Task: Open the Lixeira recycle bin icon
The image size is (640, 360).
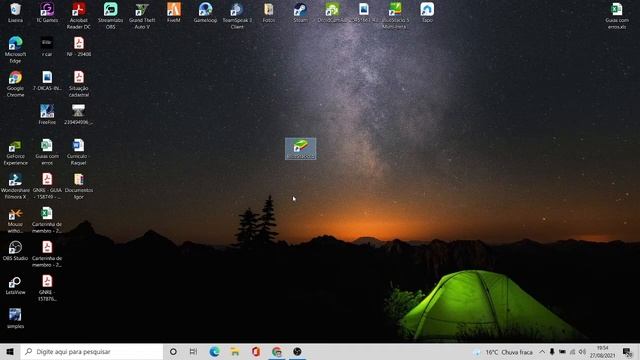Action: click(16, 12)
